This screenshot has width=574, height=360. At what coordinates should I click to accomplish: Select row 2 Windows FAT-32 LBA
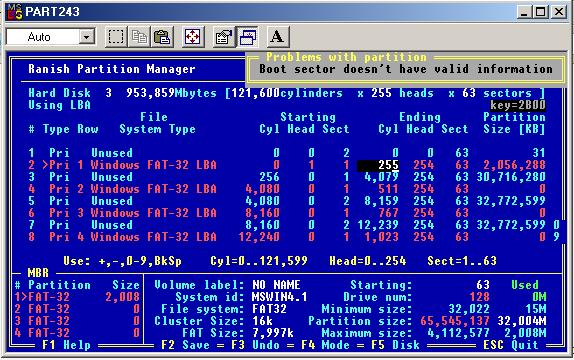click(x=287, y=165)
